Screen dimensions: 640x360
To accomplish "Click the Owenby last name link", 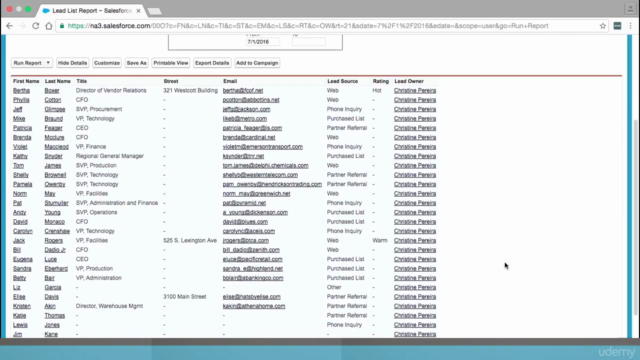I will tap(55, 184).
